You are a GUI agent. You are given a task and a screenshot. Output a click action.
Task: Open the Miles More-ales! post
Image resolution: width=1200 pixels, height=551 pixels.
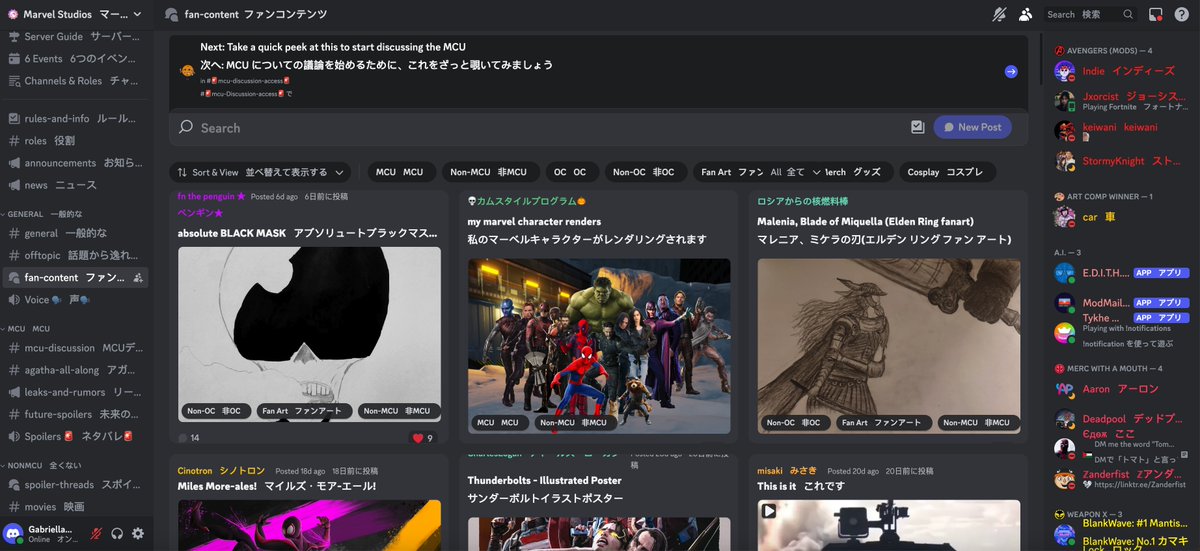click(x=309, y=503)
